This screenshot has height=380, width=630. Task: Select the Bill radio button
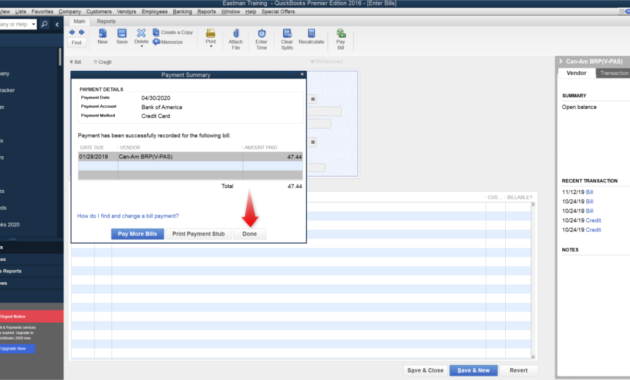(72, 62)
